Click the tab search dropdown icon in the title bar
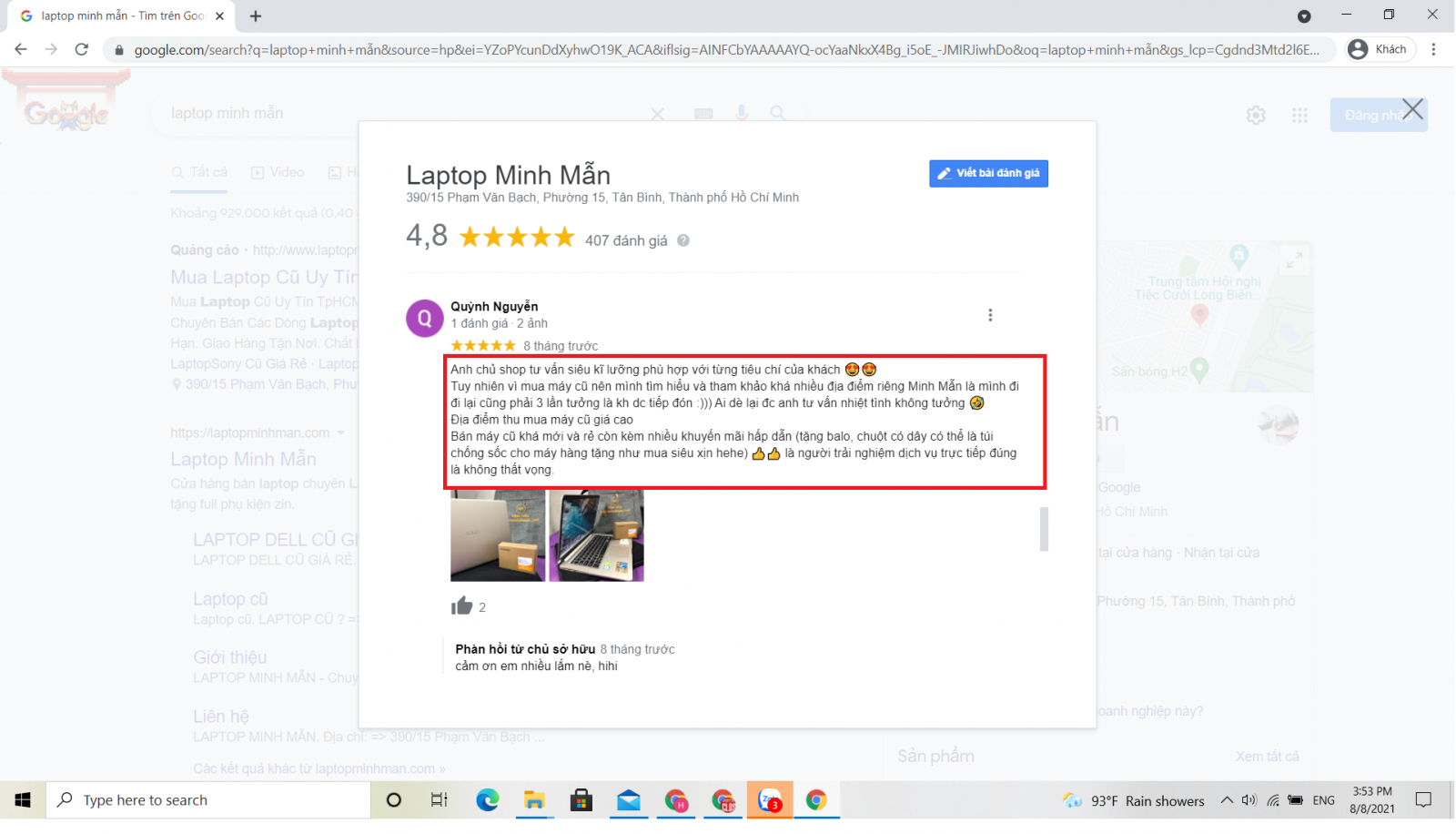Image resolution: width=1456 pixels, height=834 pixels. click(1304, 16)
